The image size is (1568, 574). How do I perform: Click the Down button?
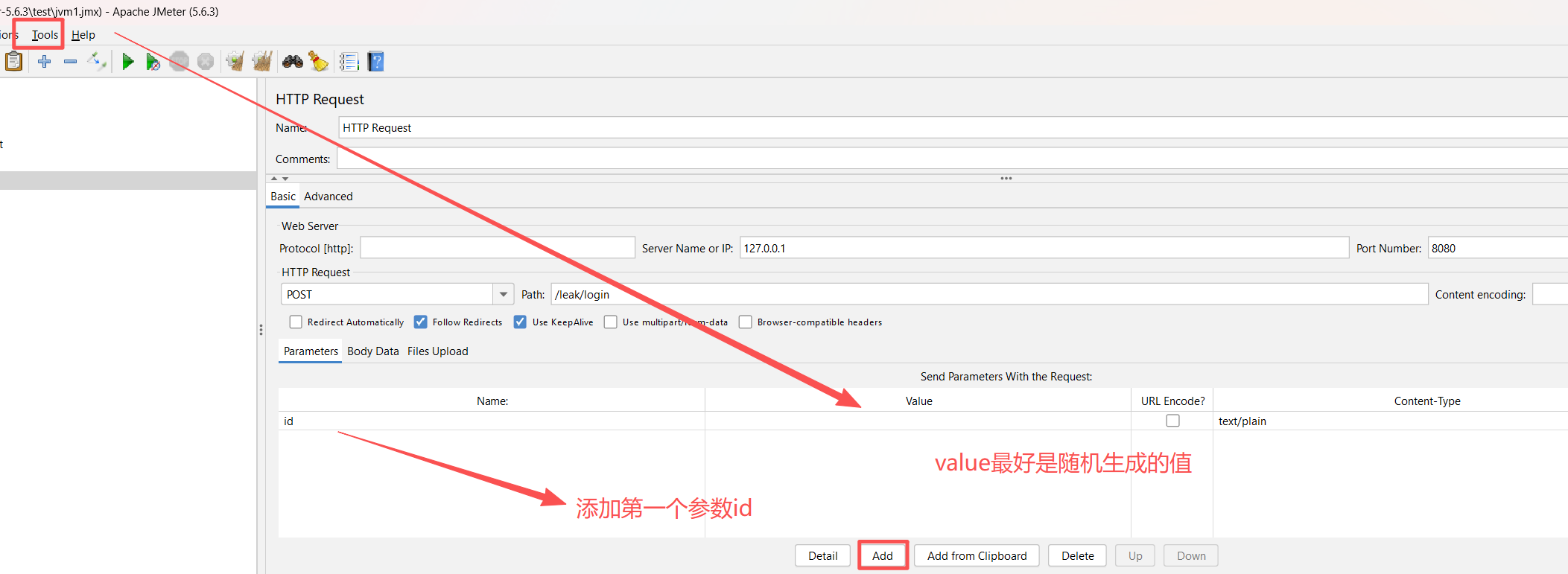(x=1191, y=556)
